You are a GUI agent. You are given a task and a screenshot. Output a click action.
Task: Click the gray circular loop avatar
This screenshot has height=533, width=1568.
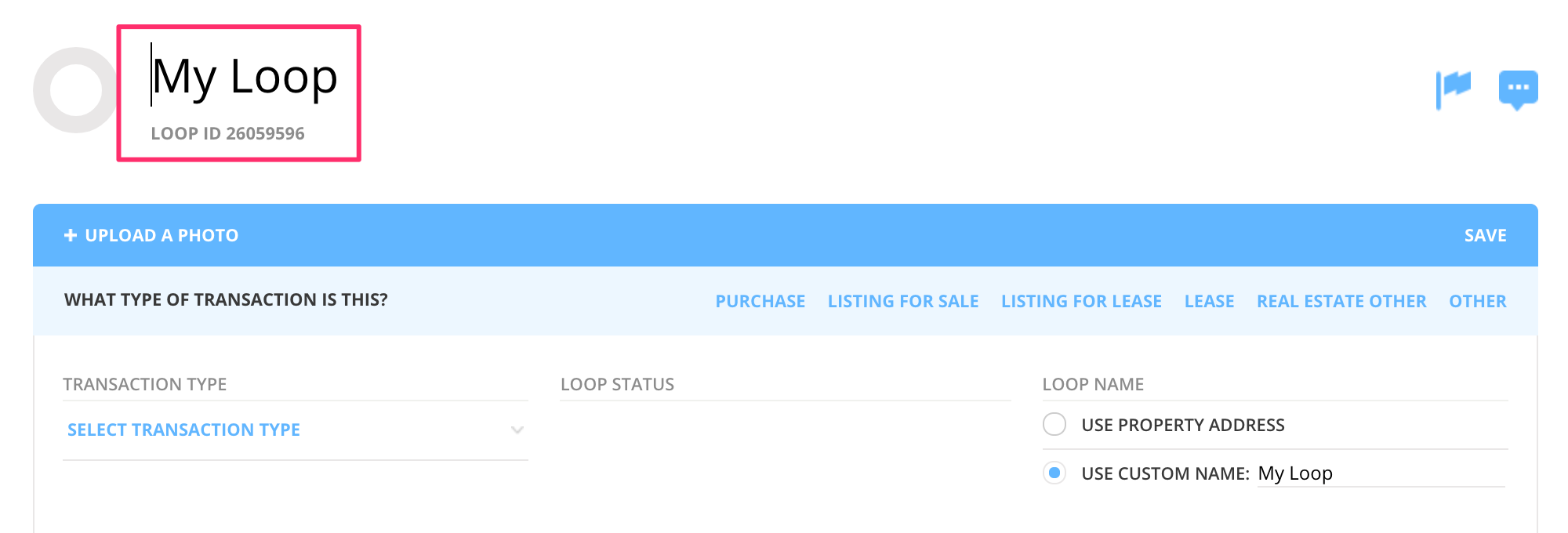pyautogui.click(x=75, y=90)
